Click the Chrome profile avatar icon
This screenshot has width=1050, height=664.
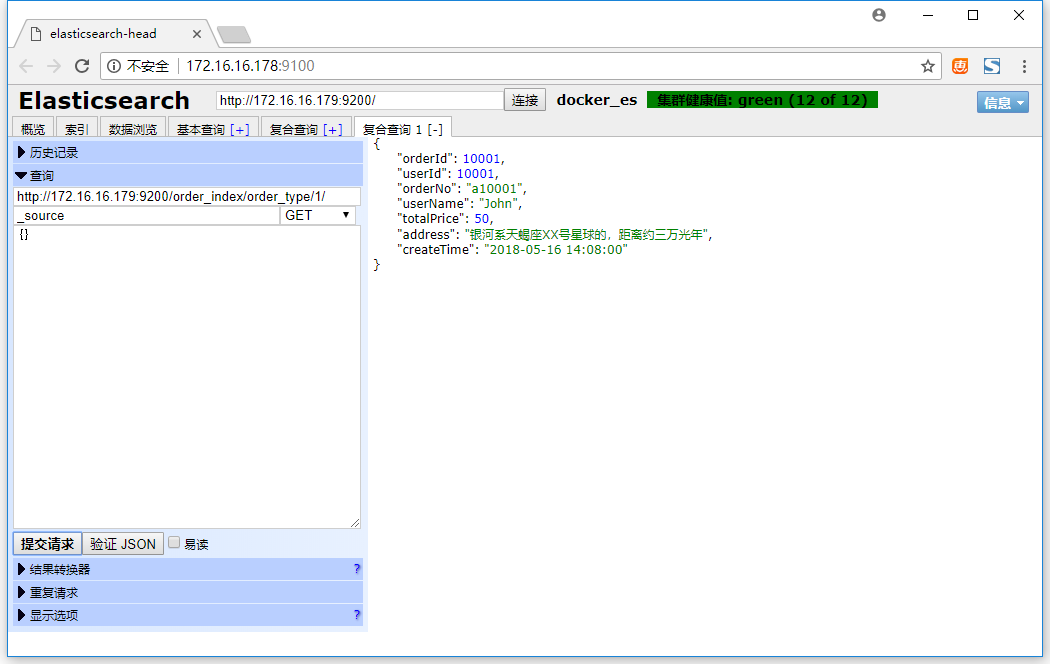click(x=879, y=15)
